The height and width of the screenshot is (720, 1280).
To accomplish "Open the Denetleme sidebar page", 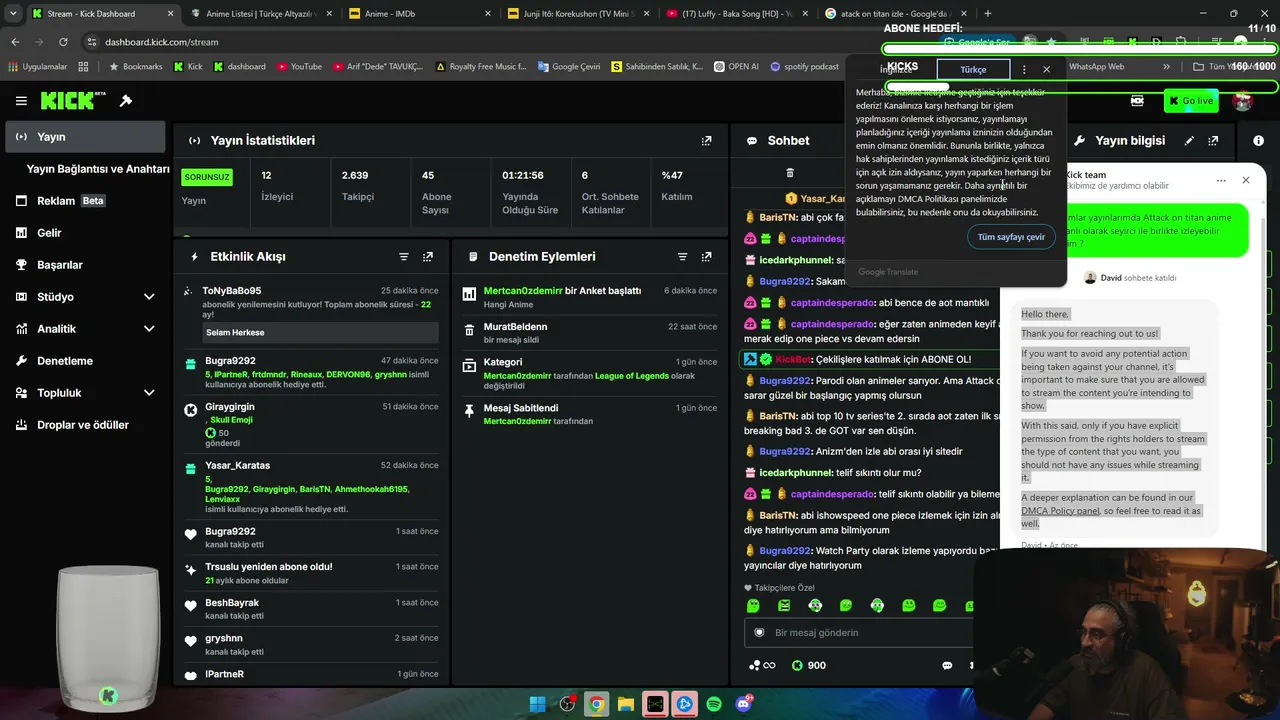I will point(85,361).
